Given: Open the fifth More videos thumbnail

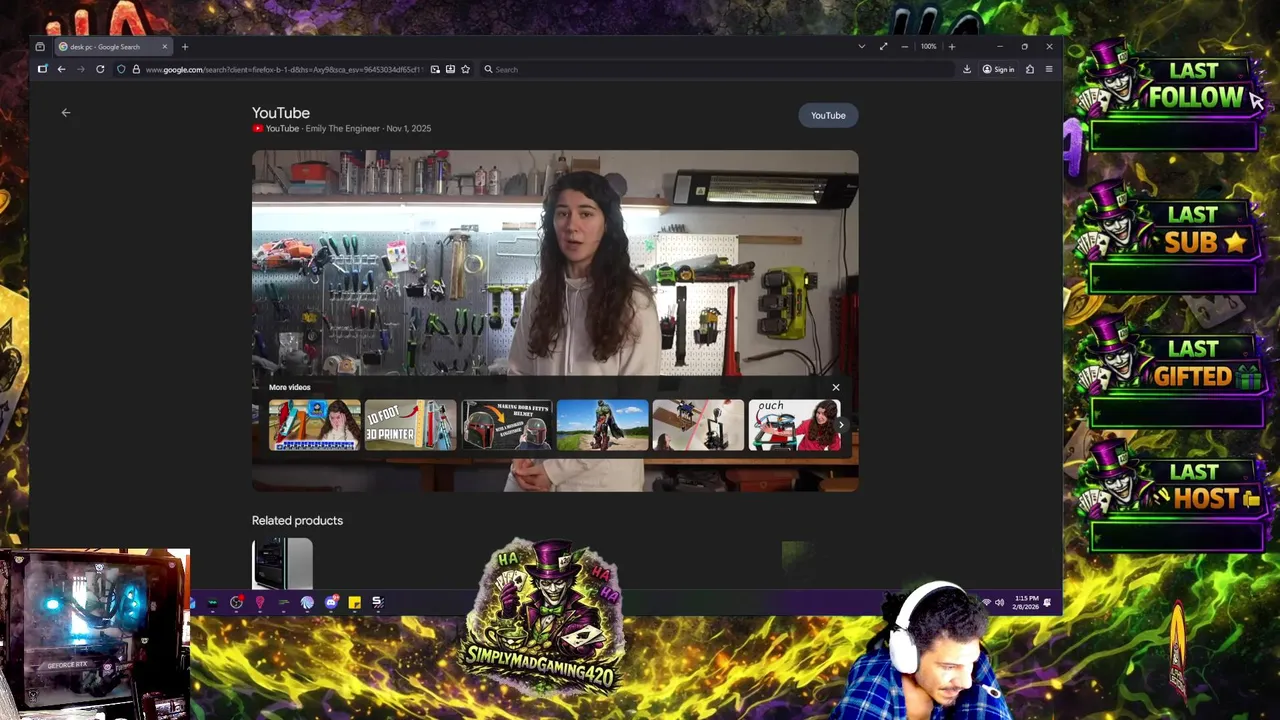Looking at the screenshot, I should click(x=698, y=425).
